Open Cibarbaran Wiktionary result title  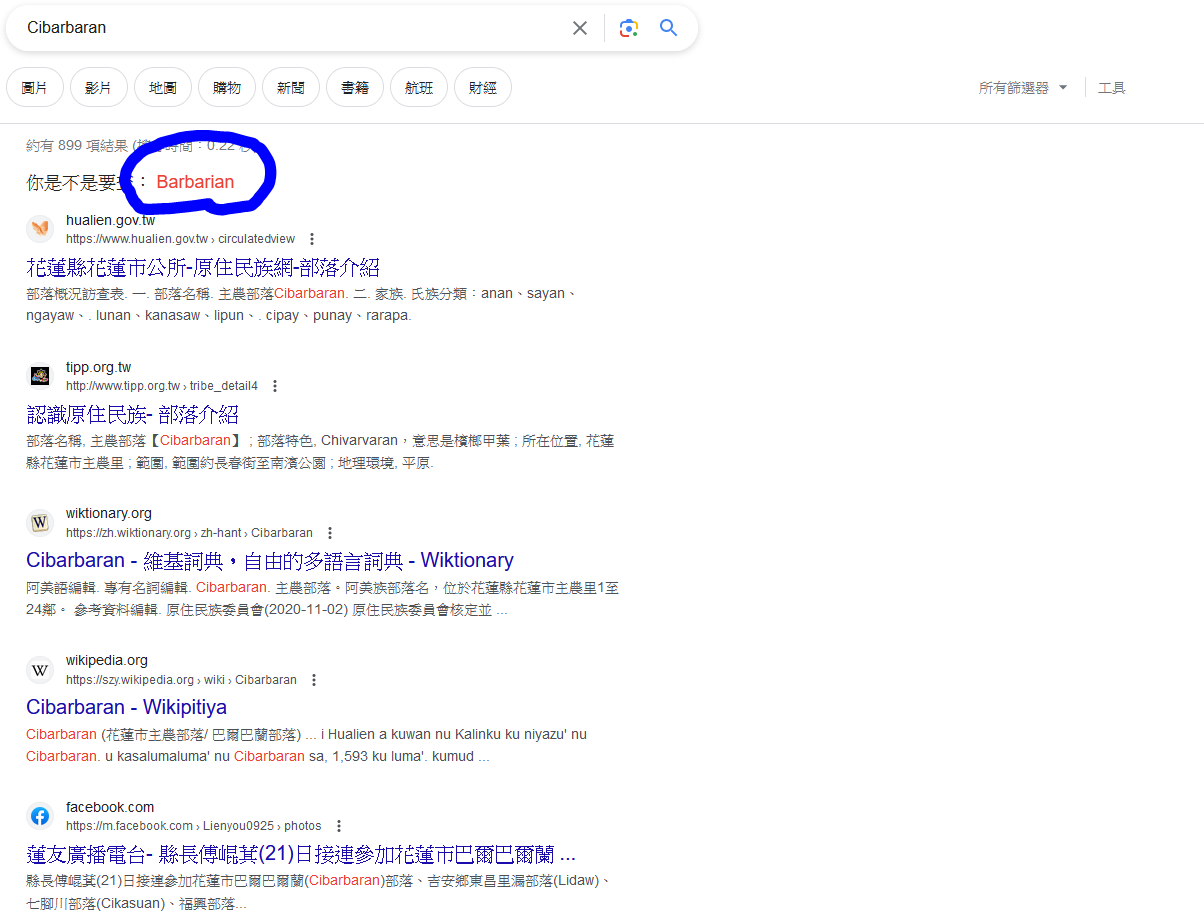pos(270,560)
